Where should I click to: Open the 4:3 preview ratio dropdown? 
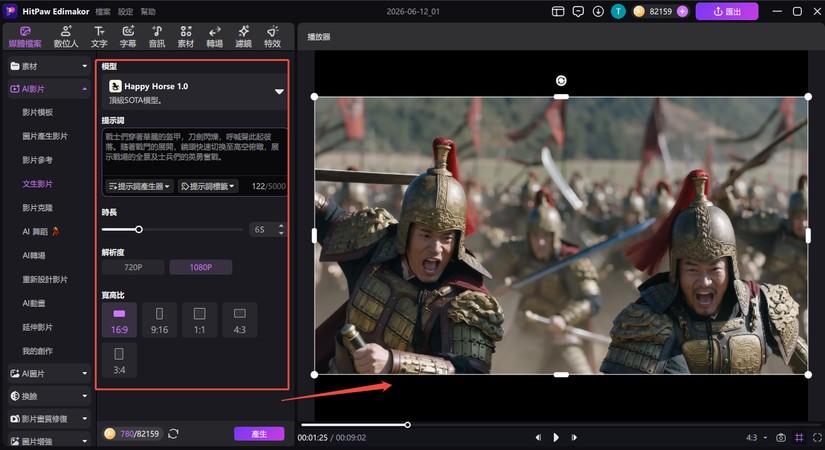[x=756, y=437]
